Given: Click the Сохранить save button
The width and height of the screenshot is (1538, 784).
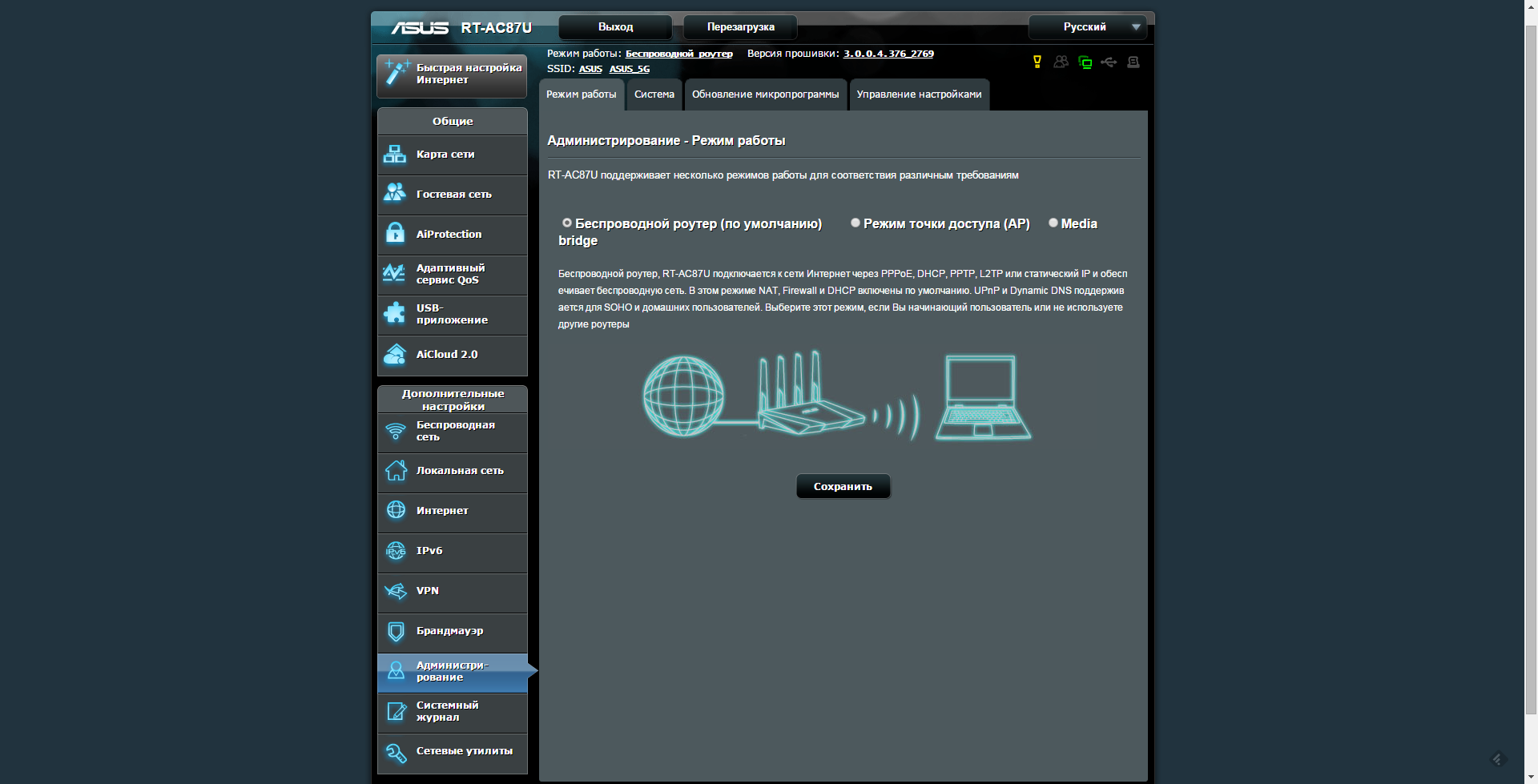Looking at the screenshot, I should point(843,486).
